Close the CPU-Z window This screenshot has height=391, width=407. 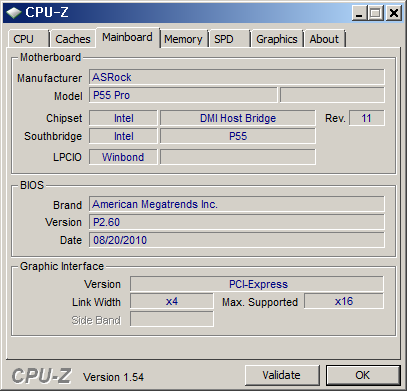point(394,13)
